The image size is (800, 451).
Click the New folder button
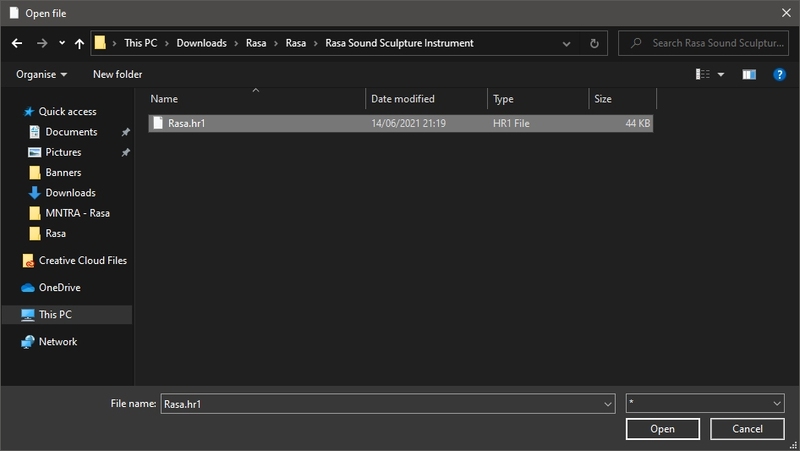117,74
